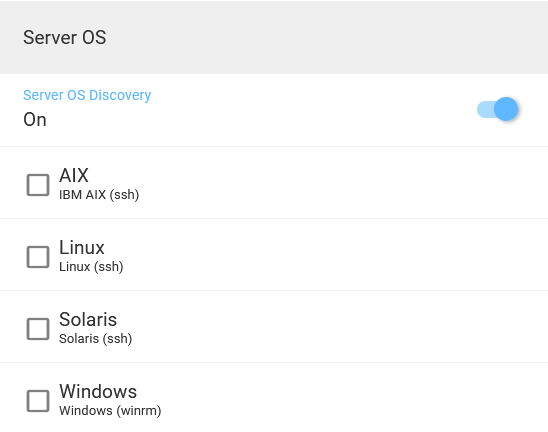Click the Server OS Discovery label

click(87, 95)
